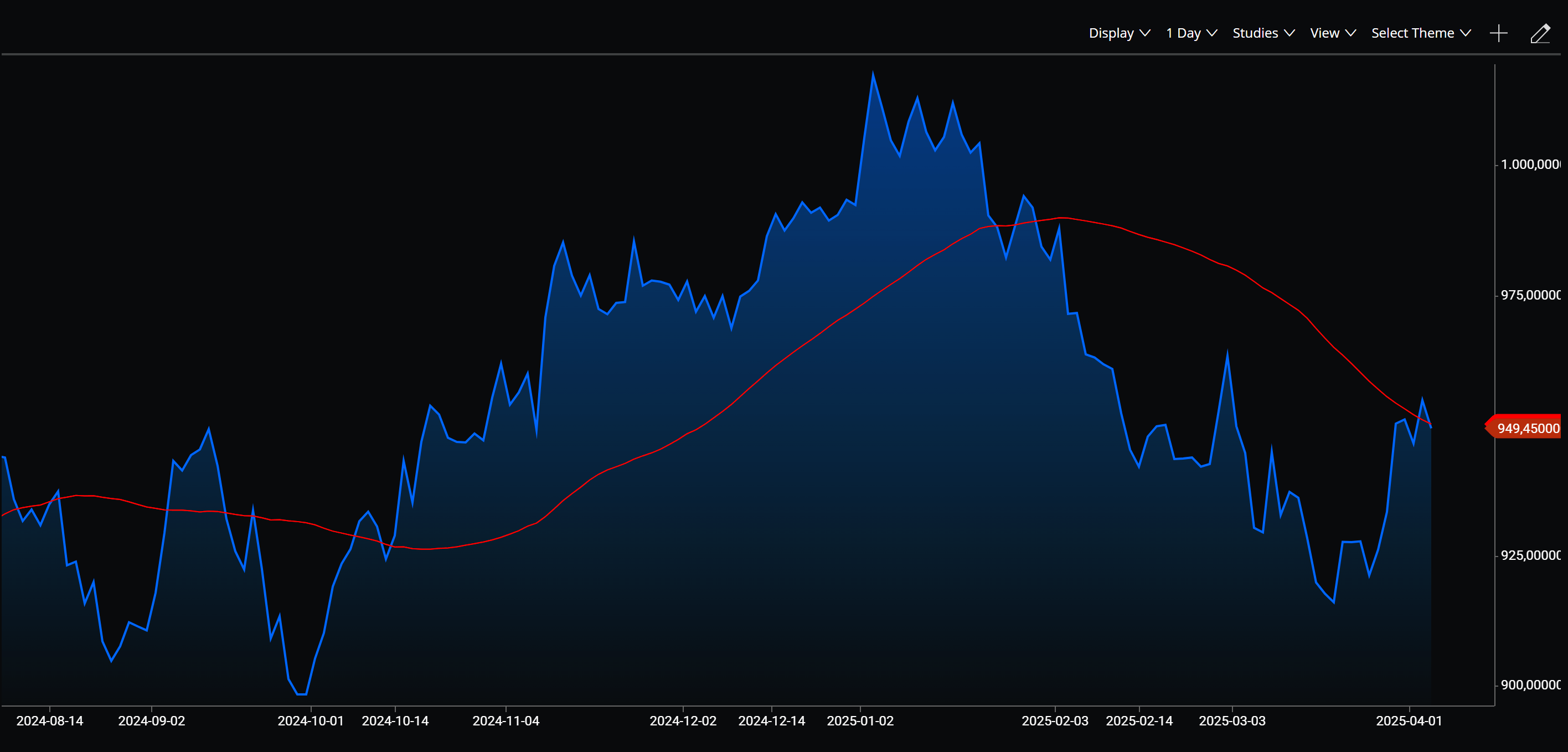
Task: Click the plus add icon
Action: coord(1499,33)
